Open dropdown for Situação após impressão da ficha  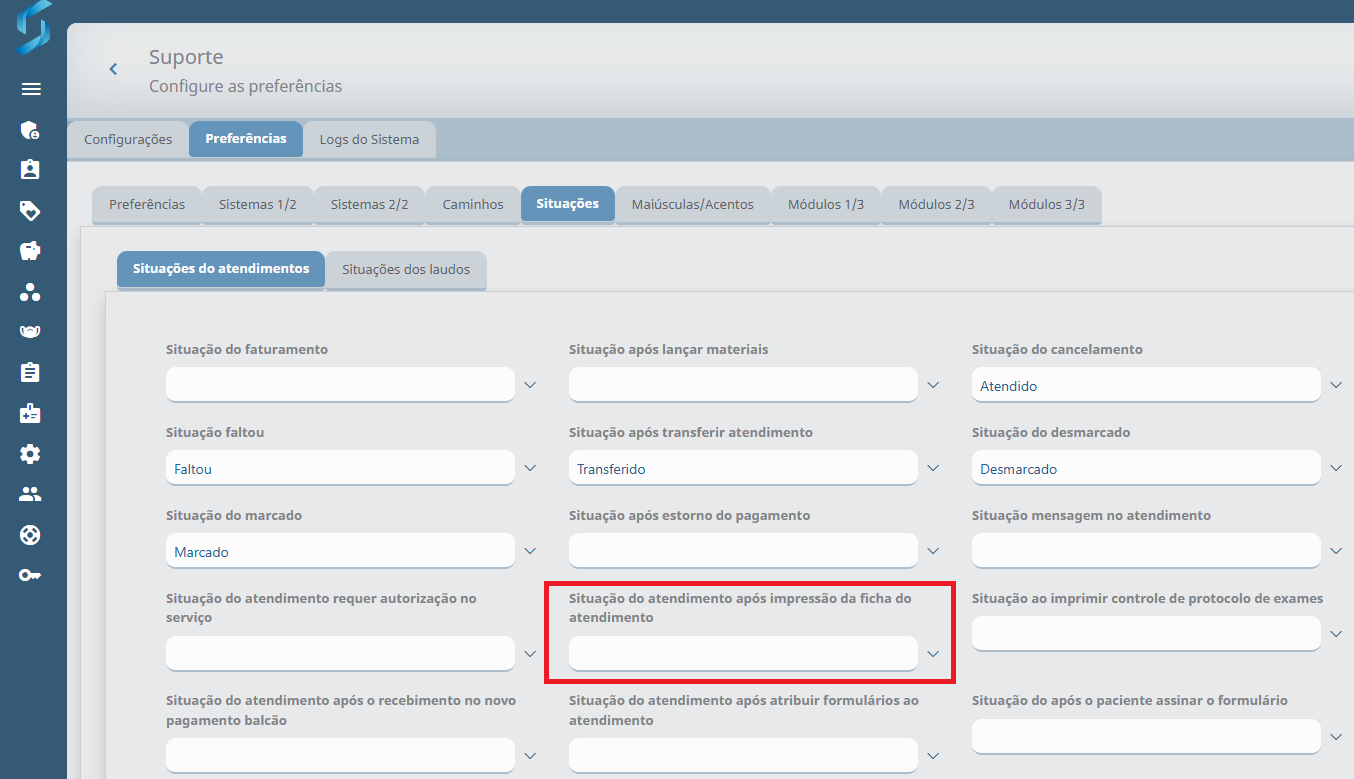[933, 654]
